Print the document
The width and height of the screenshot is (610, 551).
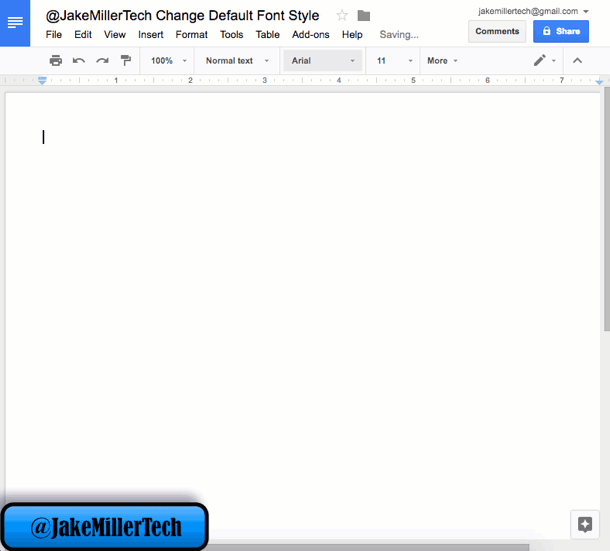coord(56,61)
